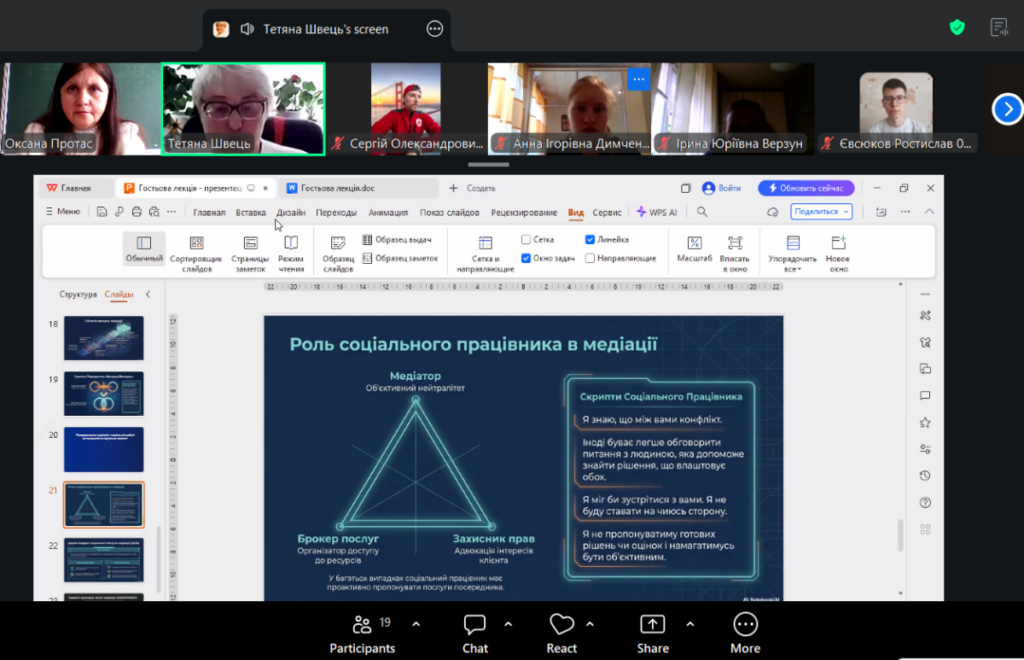
Task: Click the Share screen button
Action: [652, 634]
